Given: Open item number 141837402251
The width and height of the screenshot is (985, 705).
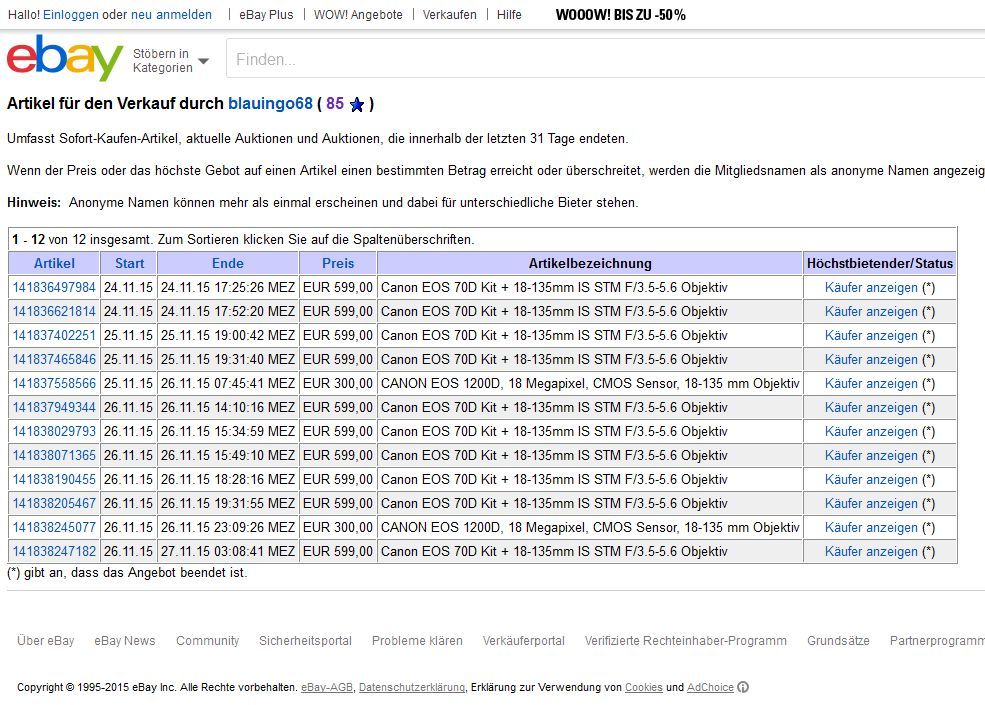Looking at the screenshot, I should point(54,335).
